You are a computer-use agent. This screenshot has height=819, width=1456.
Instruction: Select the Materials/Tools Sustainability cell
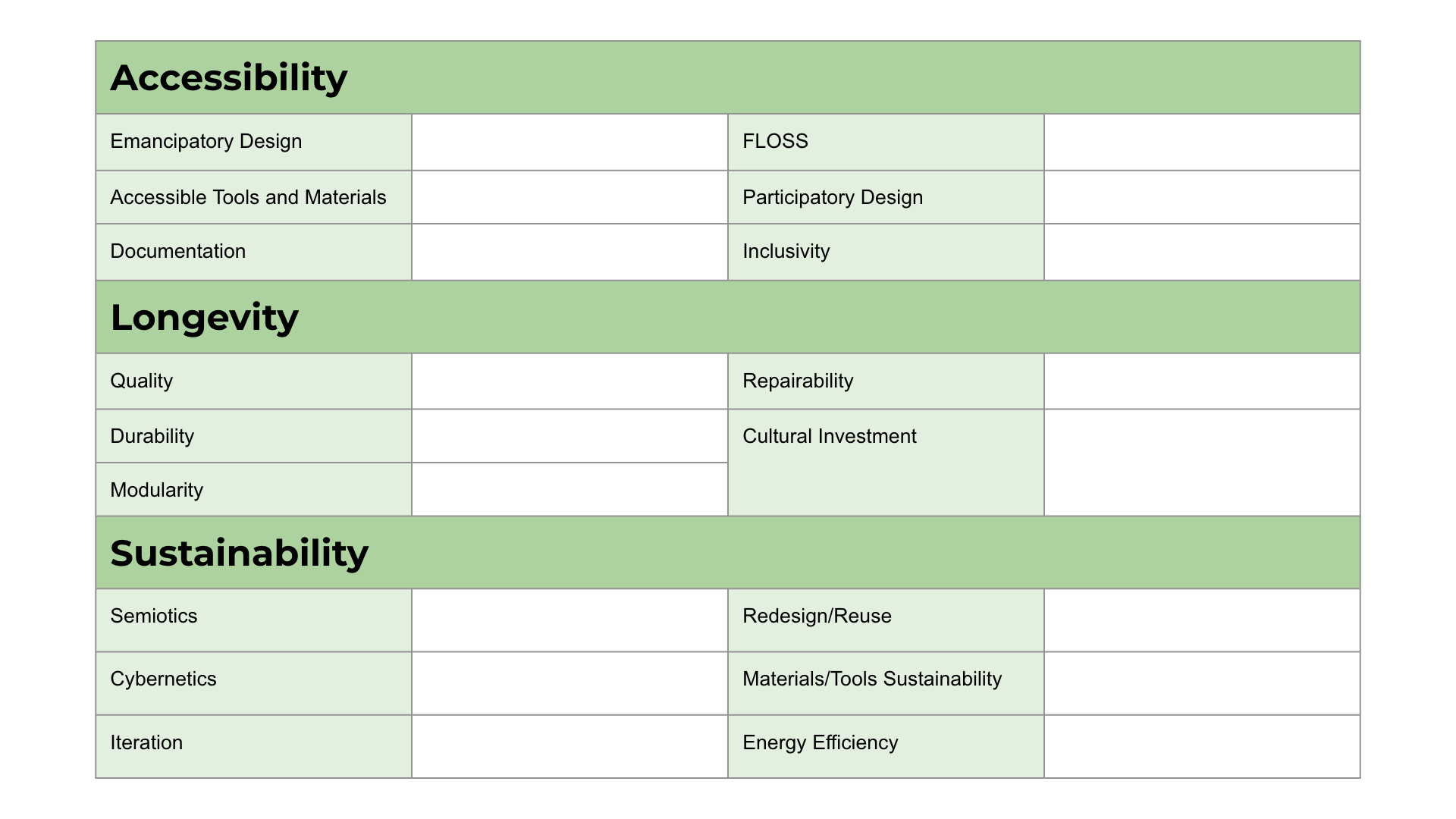[x=886, y=683]
